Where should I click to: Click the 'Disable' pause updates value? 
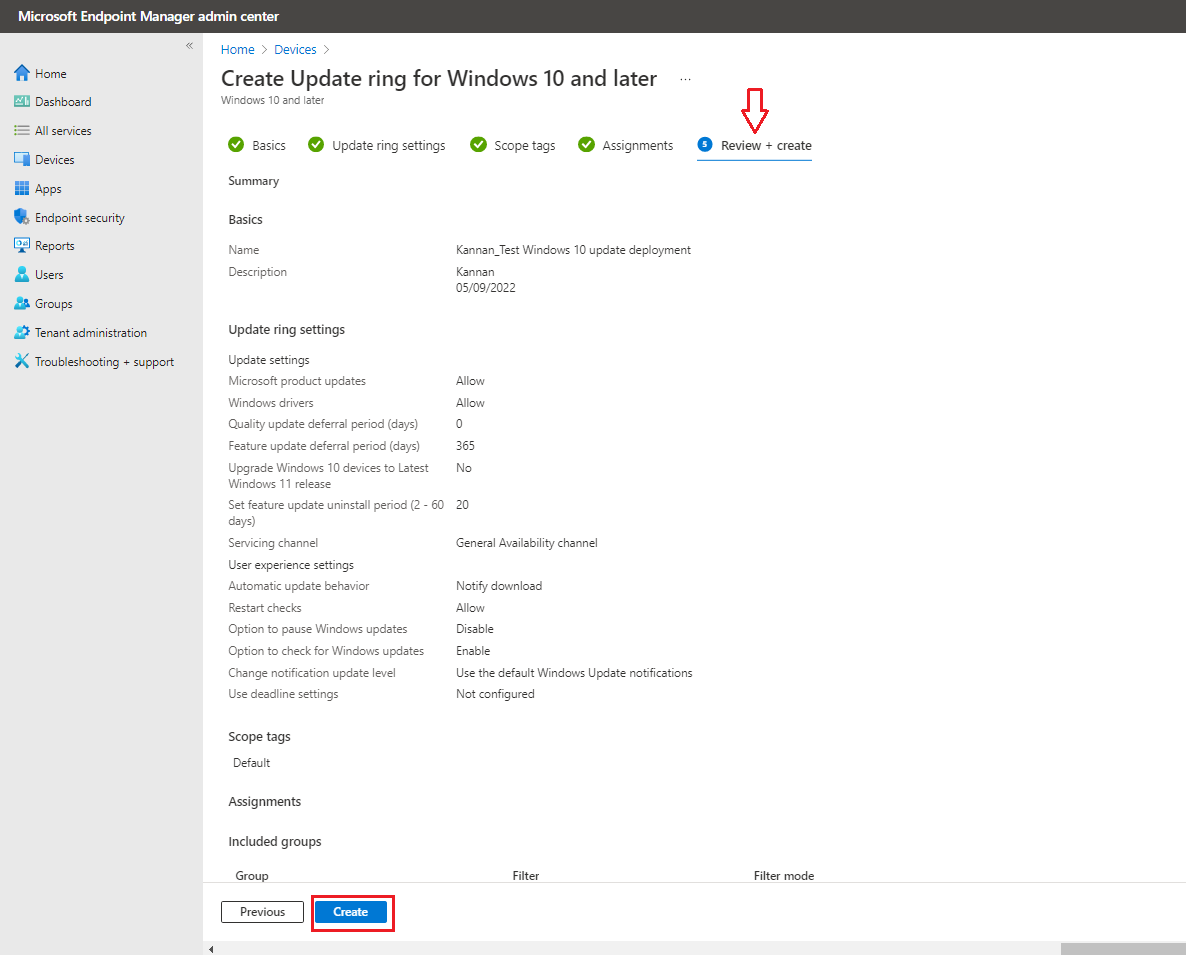[x=475, y=629]
